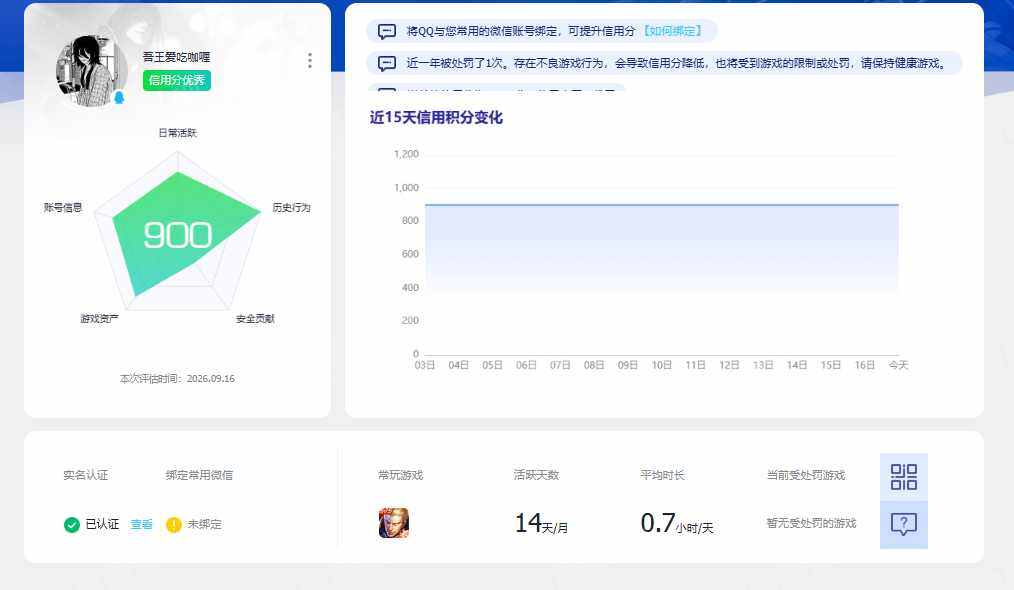Click the 10日 label on the chart axis
1014x590 pixels.
pyautogui.click(x=661, y=365)
